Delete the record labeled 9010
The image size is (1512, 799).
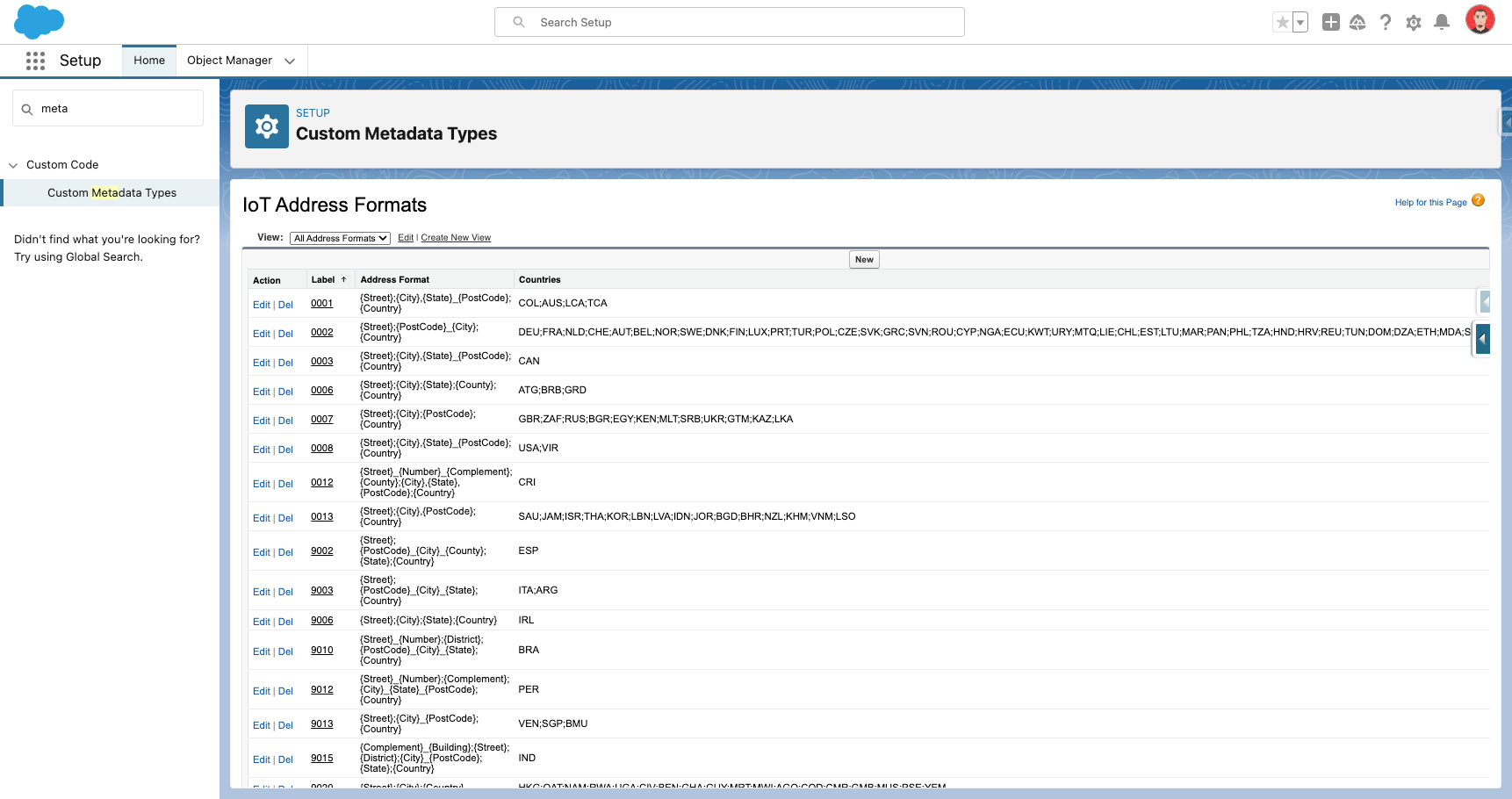(x=285, y=651)
